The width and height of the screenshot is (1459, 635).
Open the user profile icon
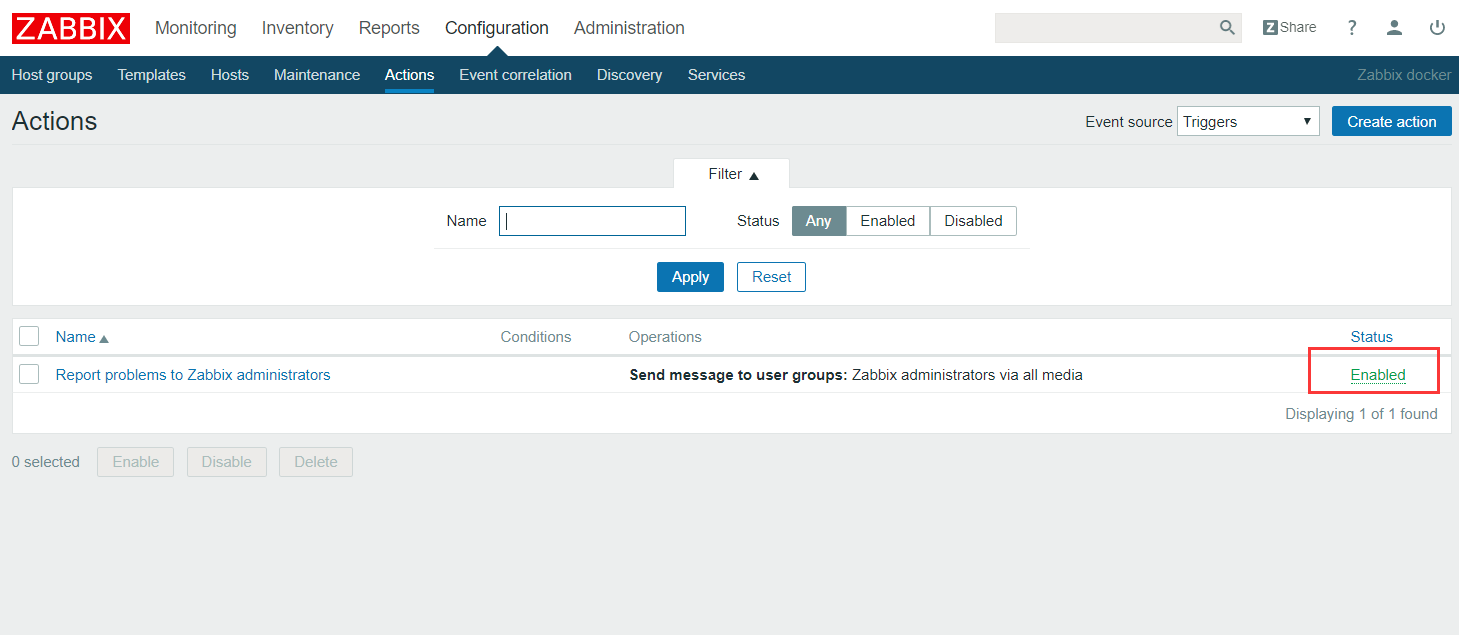coord(1394,28)
